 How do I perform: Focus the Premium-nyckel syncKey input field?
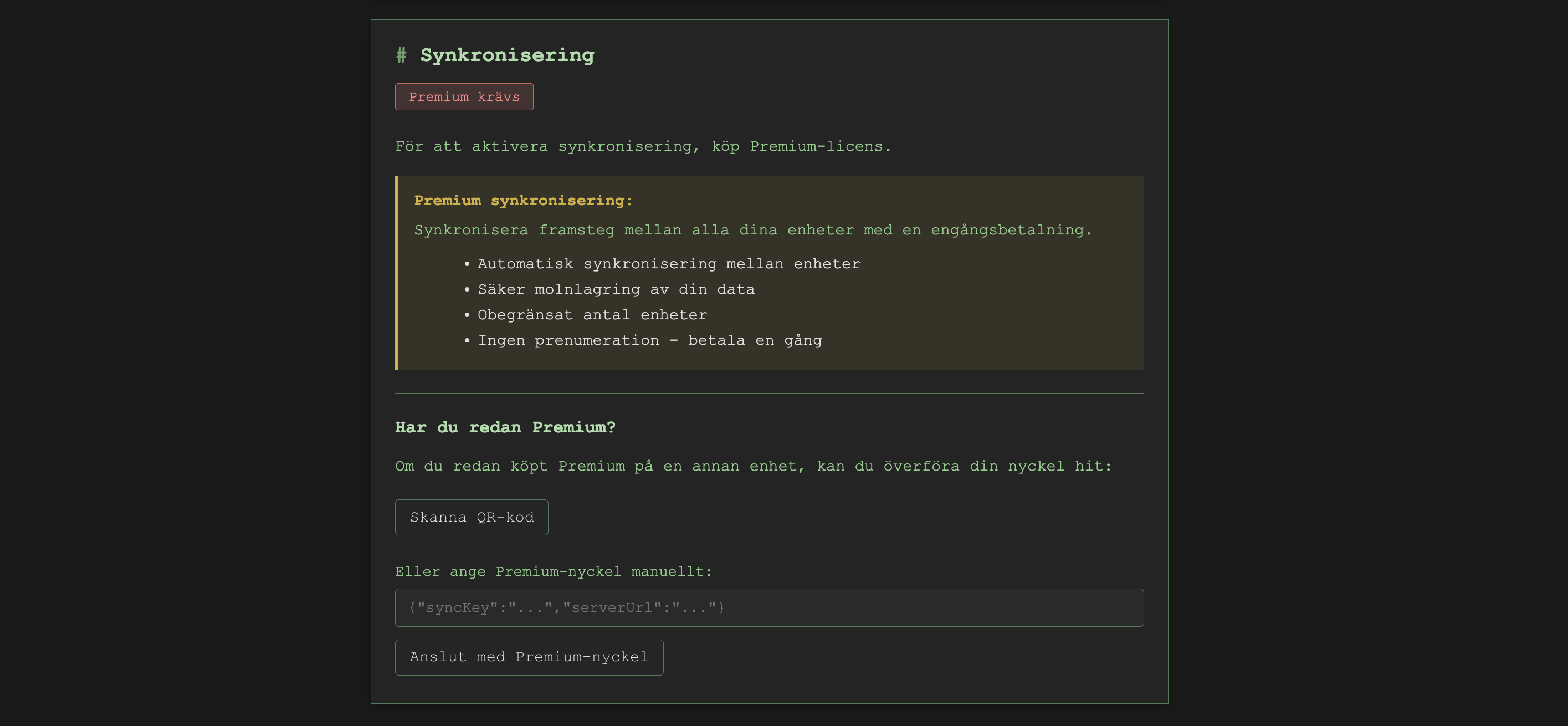769,607
